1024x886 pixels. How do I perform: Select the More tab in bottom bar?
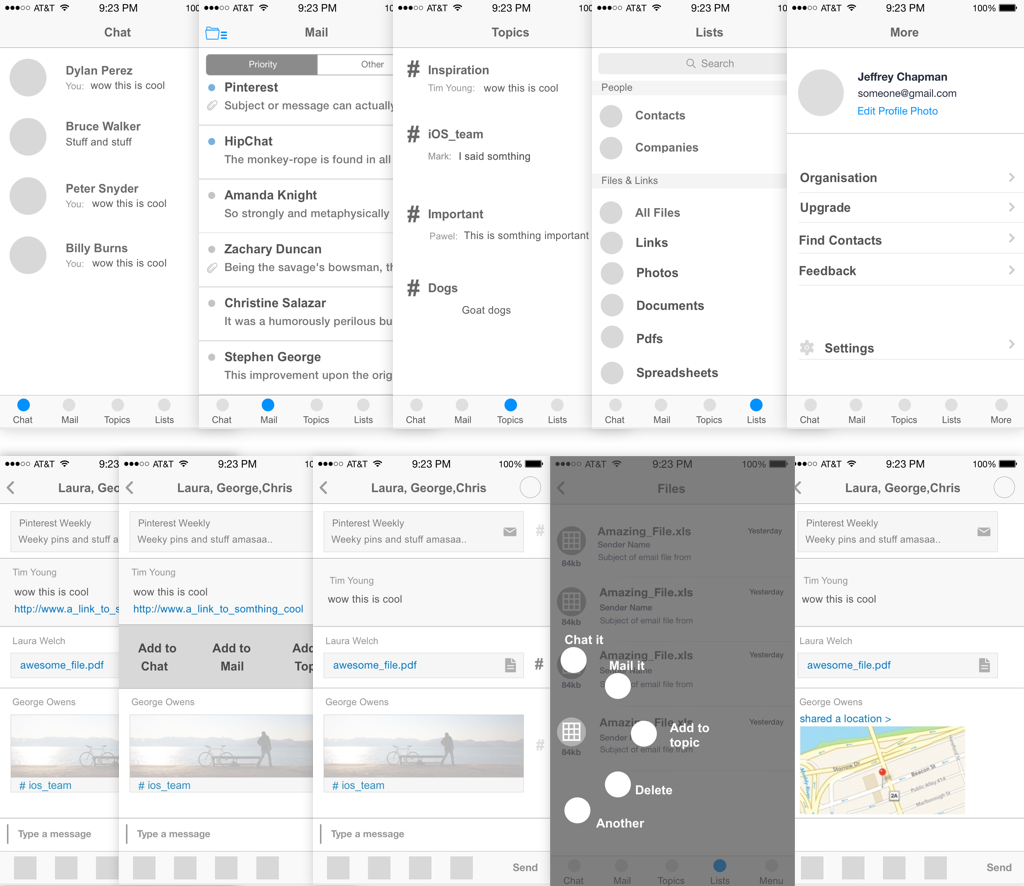[x=1000, y=411]
